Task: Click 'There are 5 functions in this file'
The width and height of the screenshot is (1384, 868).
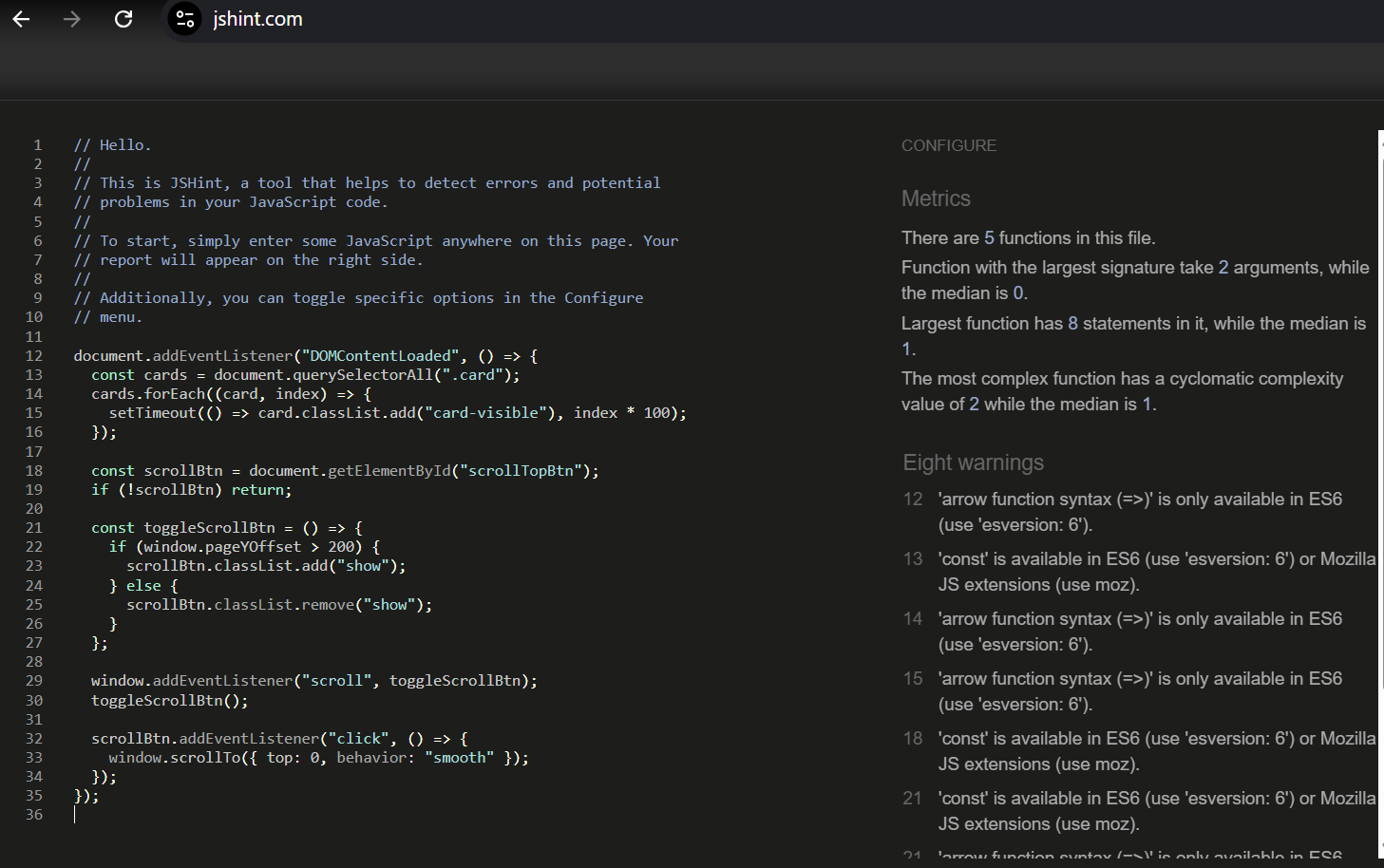Action: click(1029, 238)
